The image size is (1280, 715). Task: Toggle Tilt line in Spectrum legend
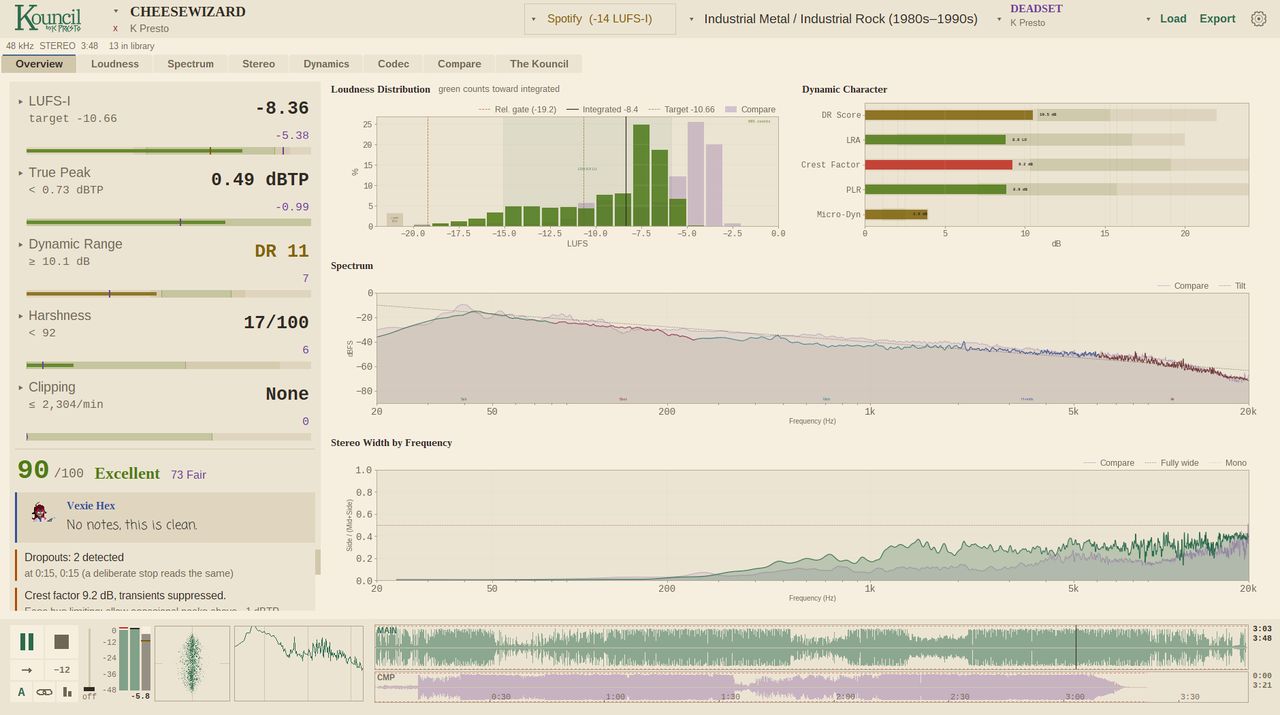(x=1232, y=286)
